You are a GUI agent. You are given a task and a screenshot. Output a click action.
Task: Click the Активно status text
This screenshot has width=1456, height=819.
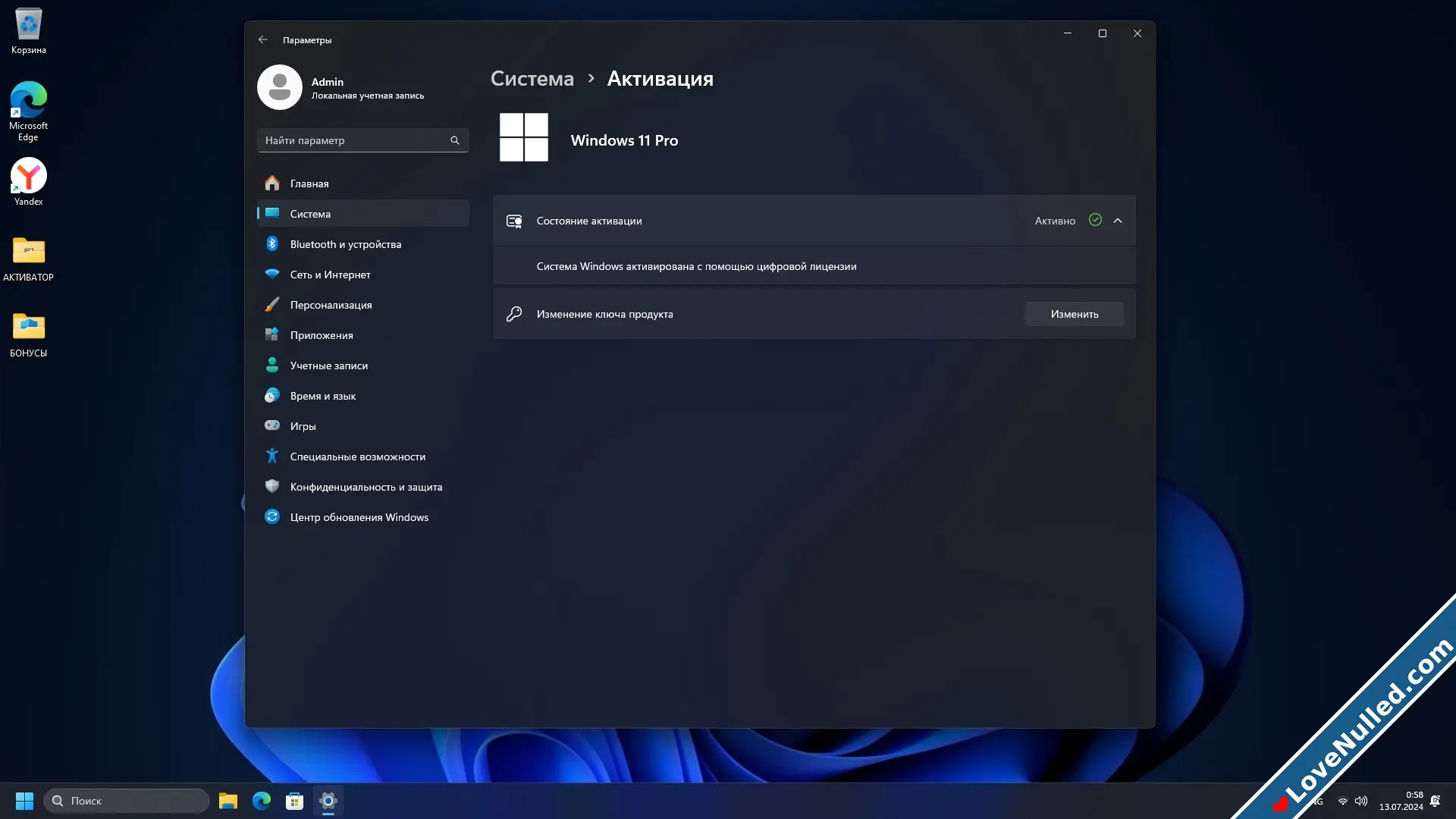1055,221
